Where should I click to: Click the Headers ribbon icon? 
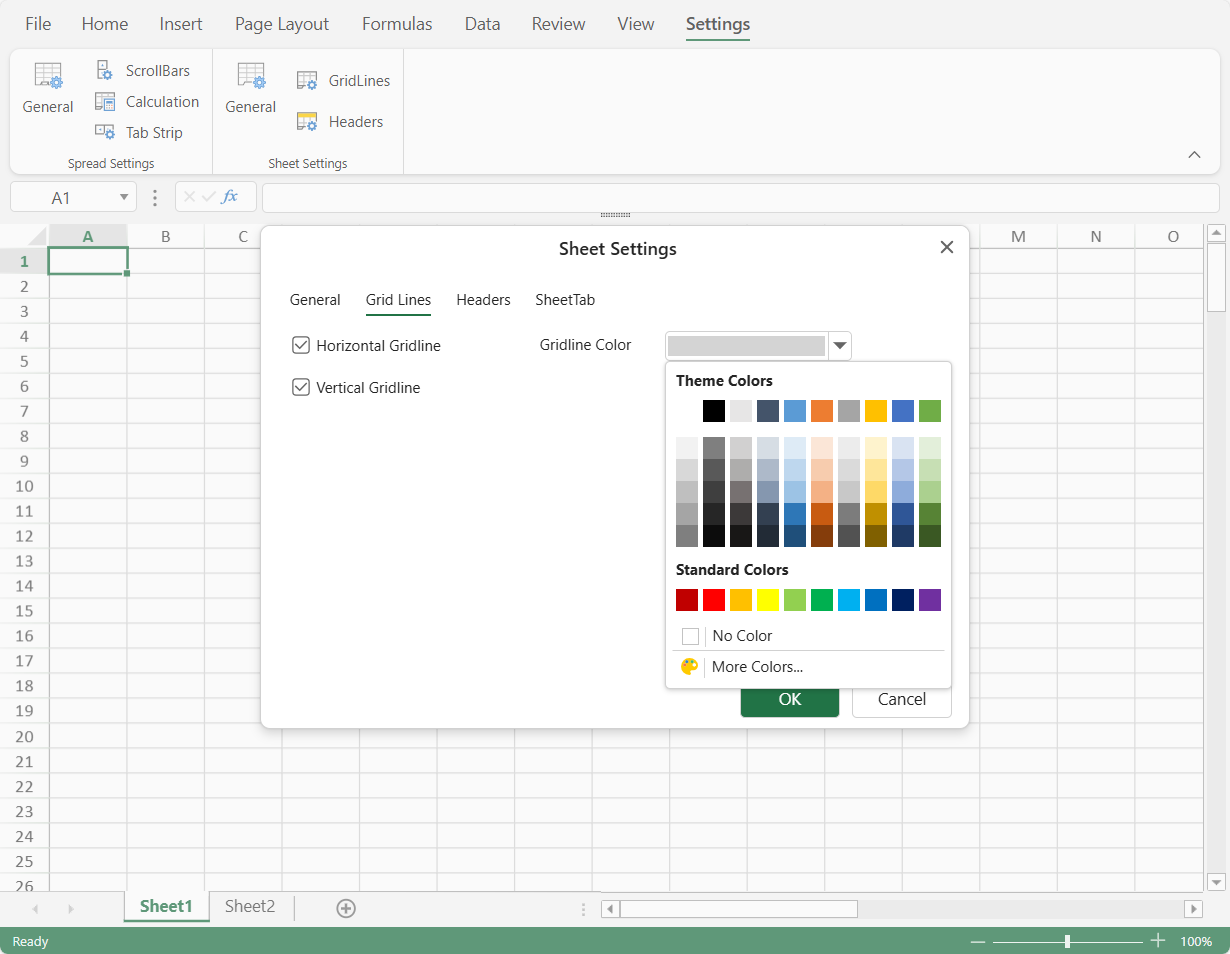point(307,122)
